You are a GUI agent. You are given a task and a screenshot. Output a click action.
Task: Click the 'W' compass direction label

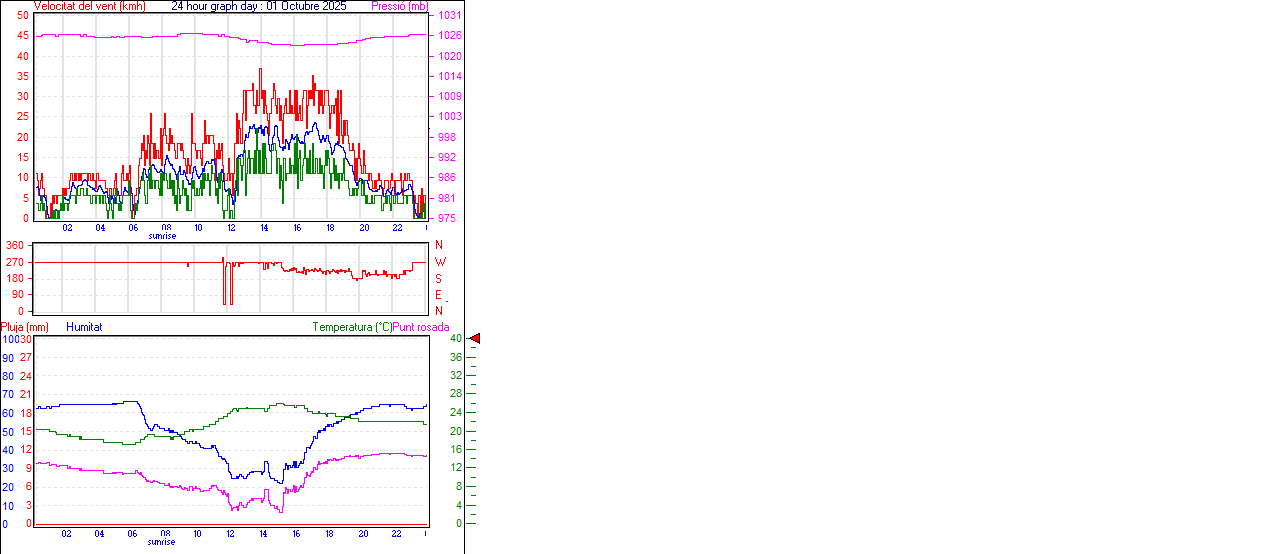(440, 262)
